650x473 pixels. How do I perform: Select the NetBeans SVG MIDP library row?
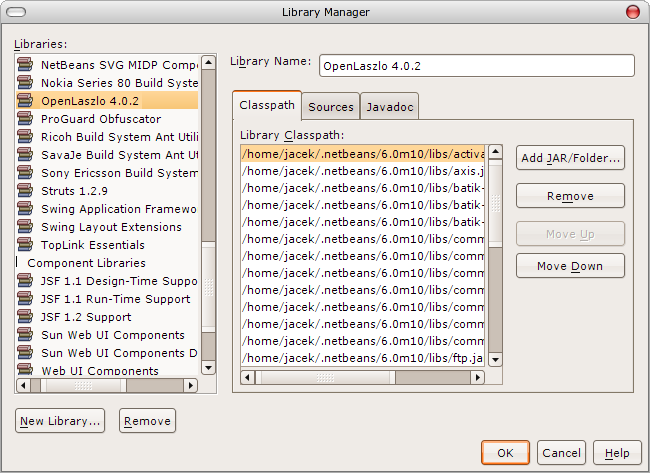[x=107, y=65]
